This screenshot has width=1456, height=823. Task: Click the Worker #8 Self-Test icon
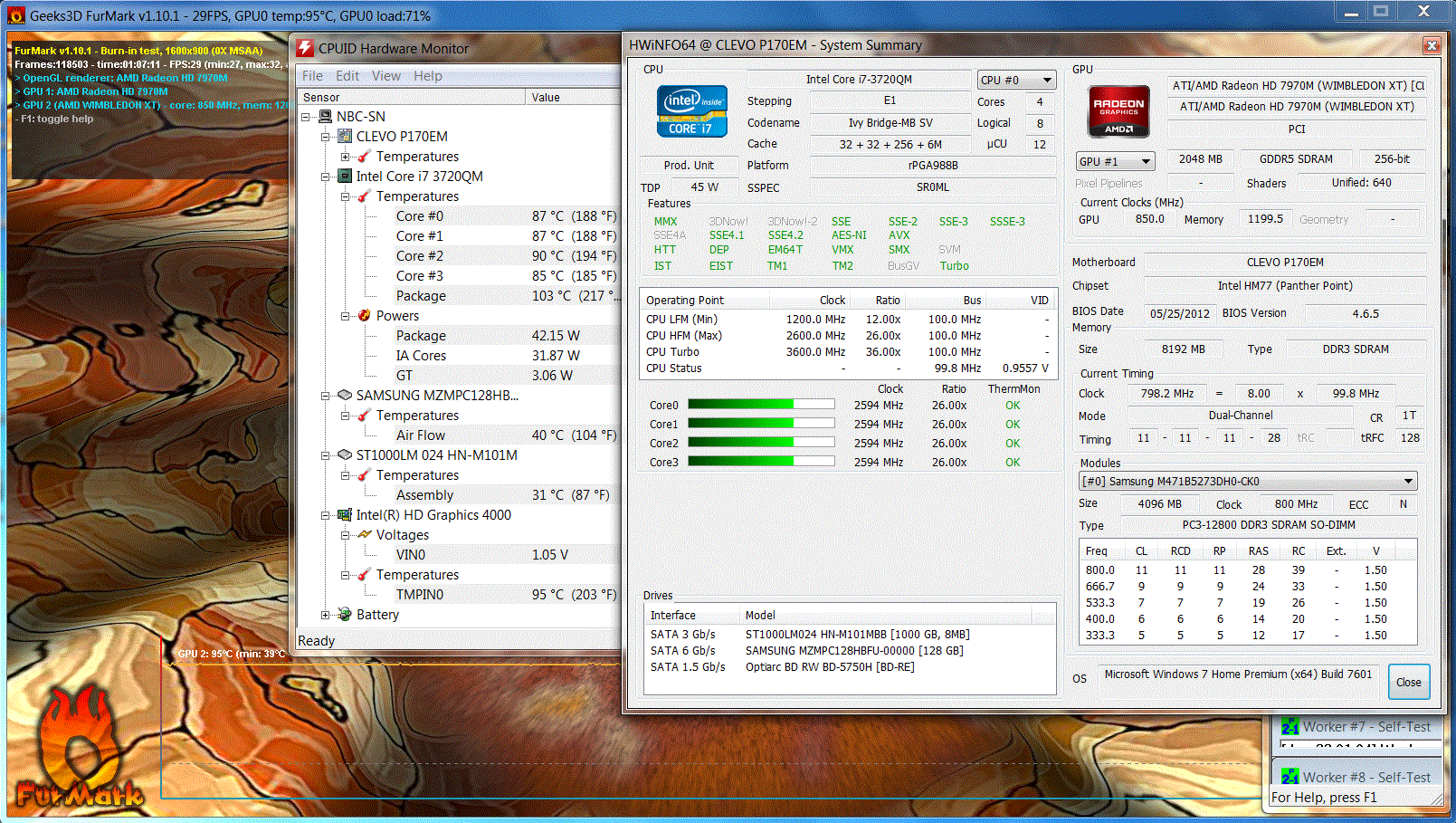[1289, 777]
